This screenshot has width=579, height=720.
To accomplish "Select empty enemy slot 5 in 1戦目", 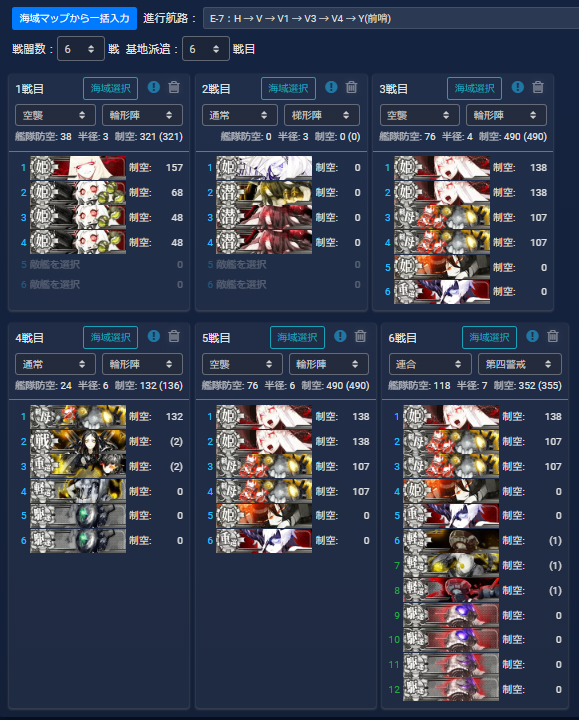I will [x=99, y=264].
